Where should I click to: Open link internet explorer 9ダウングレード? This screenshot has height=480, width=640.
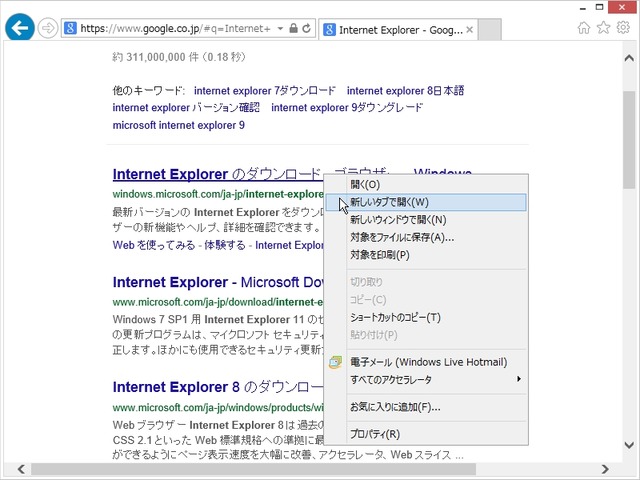click(x=347, y=108)
